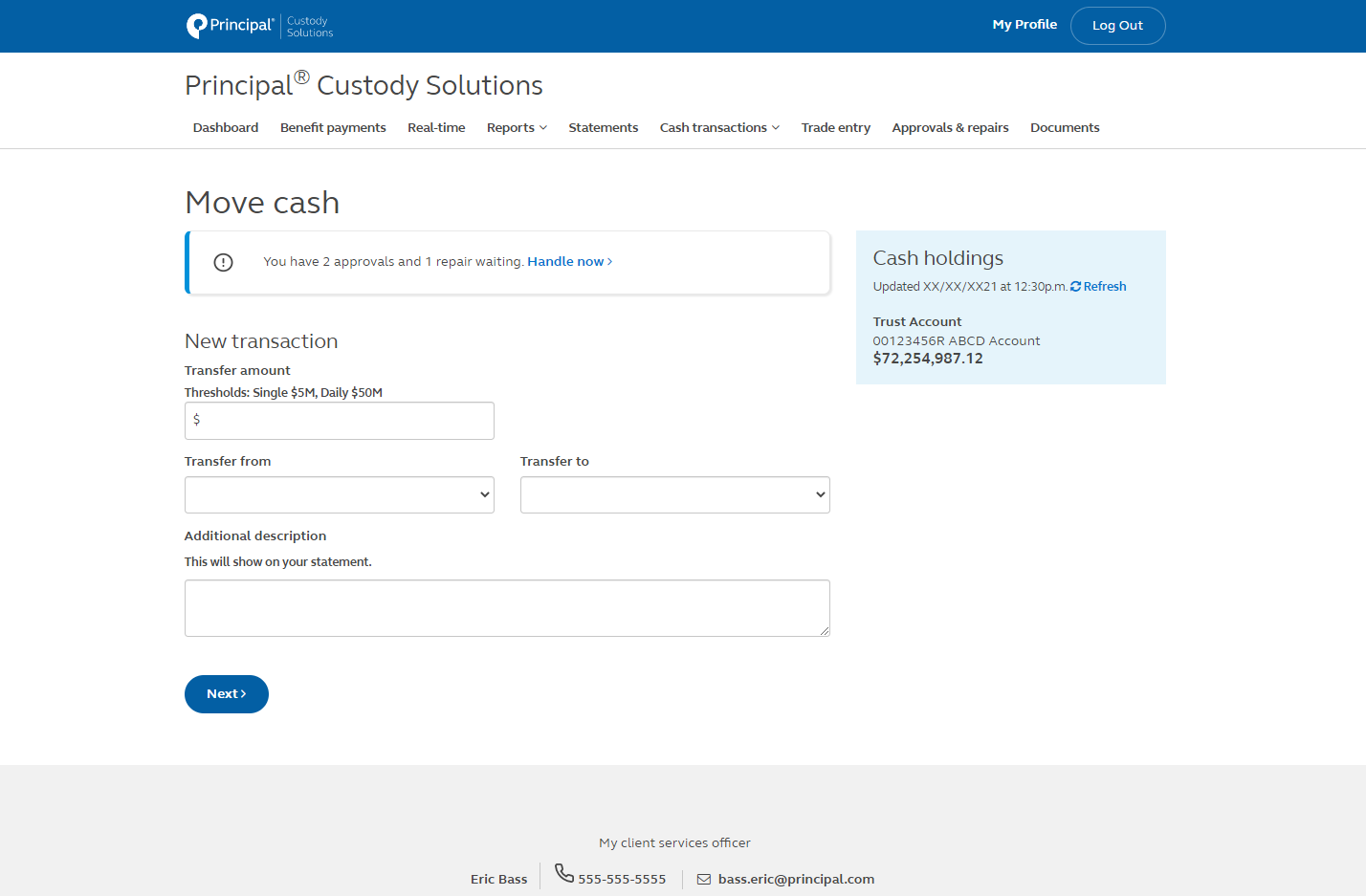Screen dimensions: 1366x896
Task: Click the phone icon next to 555-555-5555
Action: click(563, 873)
